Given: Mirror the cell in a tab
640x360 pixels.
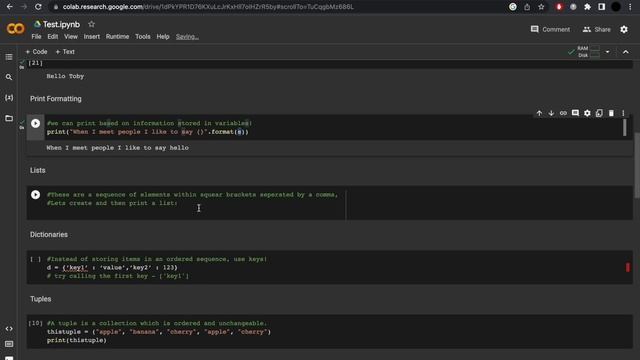Looking at the screenshot, I should [x=599, y=113].
